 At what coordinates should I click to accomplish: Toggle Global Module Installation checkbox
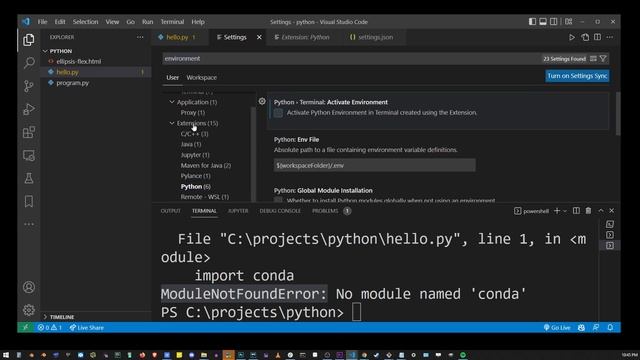(278, 200)
